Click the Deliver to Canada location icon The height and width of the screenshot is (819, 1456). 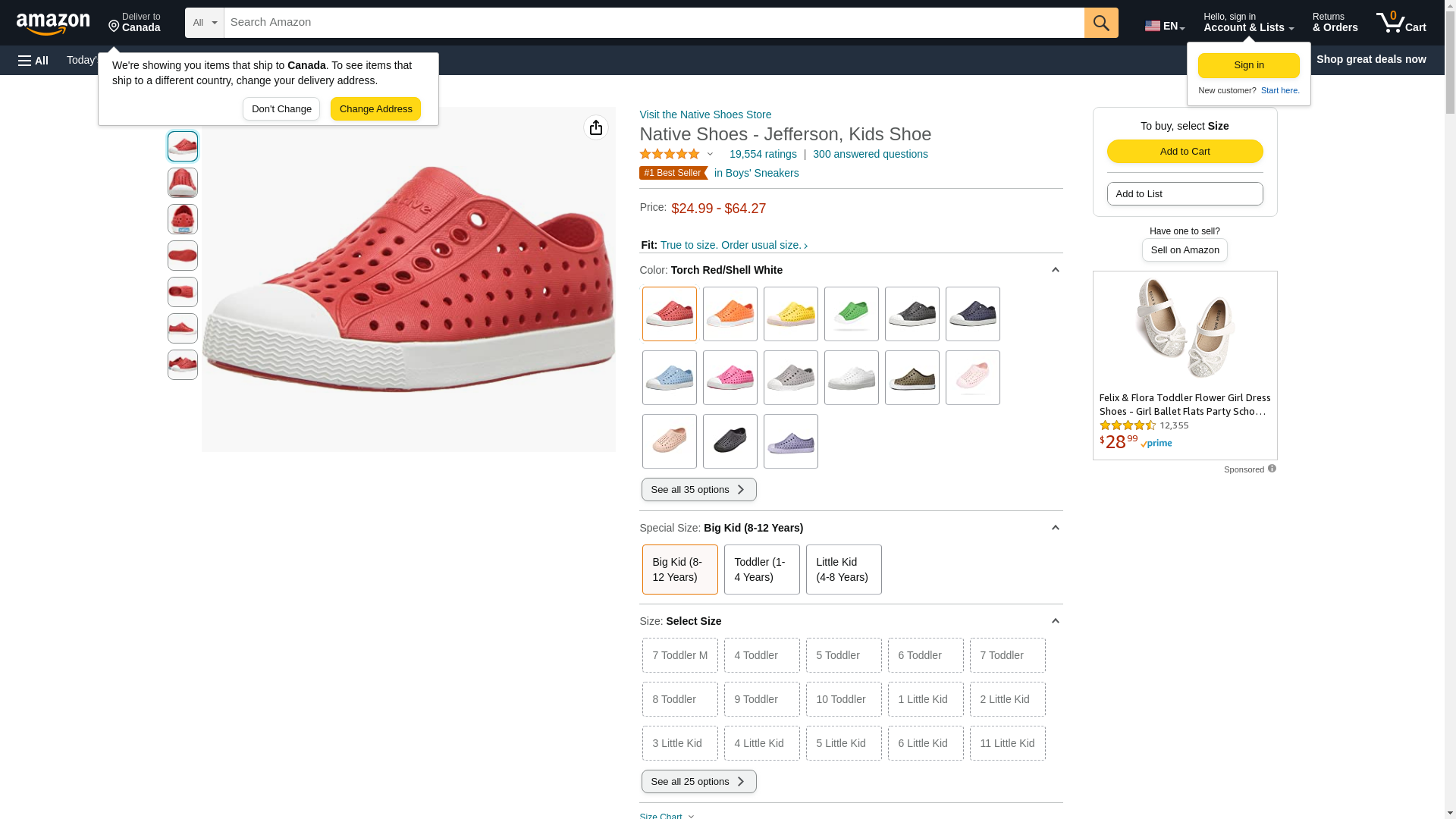[x=115, y=27]
